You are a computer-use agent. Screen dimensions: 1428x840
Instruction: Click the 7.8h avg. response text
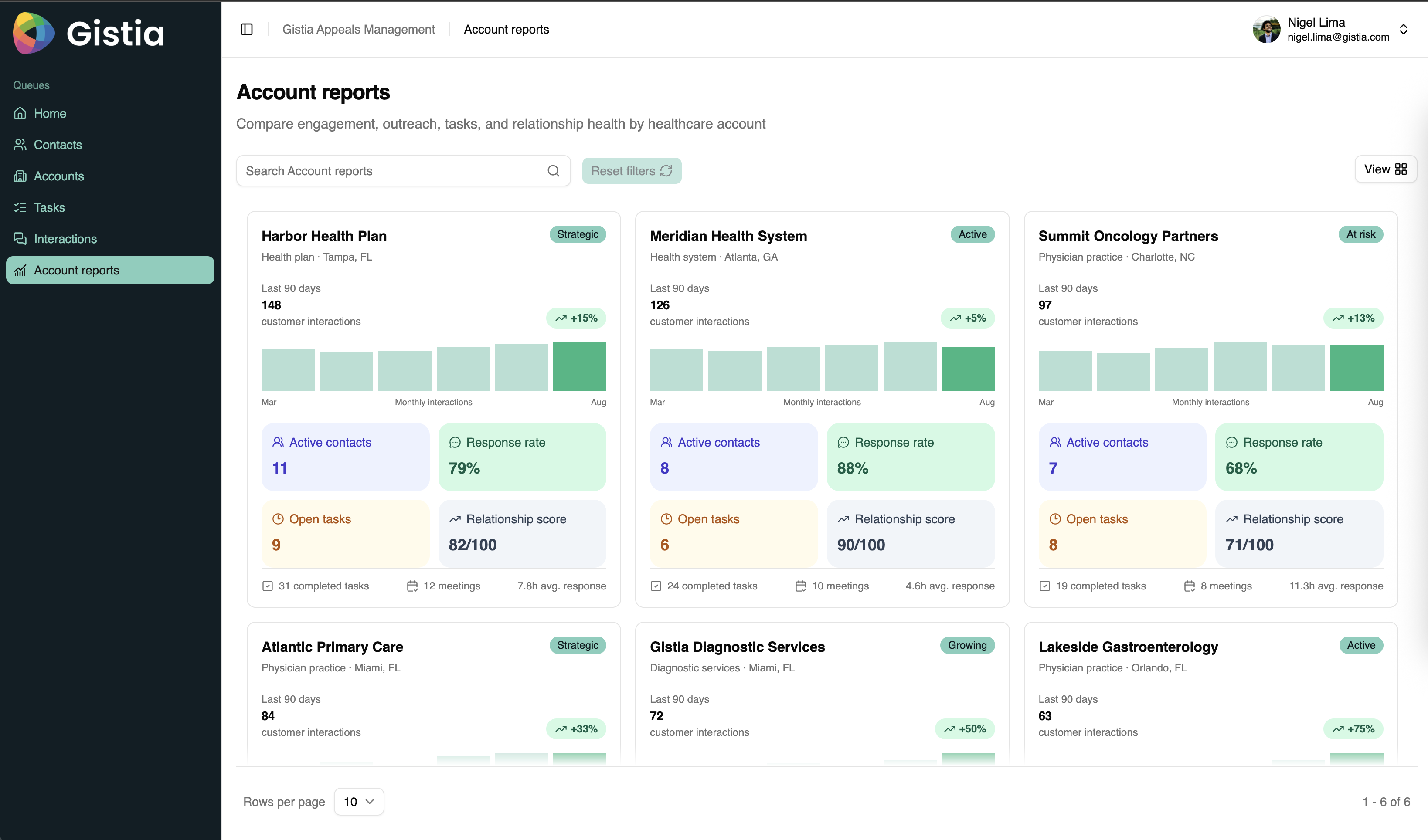(561, 586)
